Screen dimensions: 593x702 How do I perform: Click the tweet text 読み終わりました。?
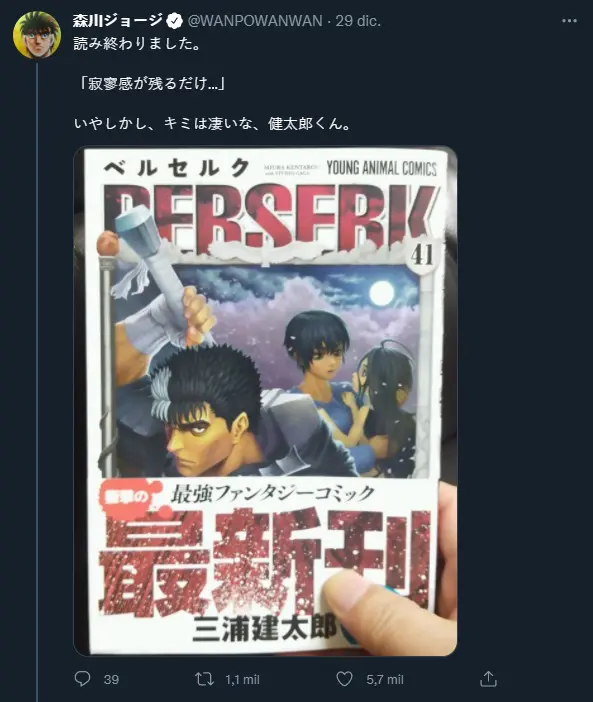click(x=137, y=44)
